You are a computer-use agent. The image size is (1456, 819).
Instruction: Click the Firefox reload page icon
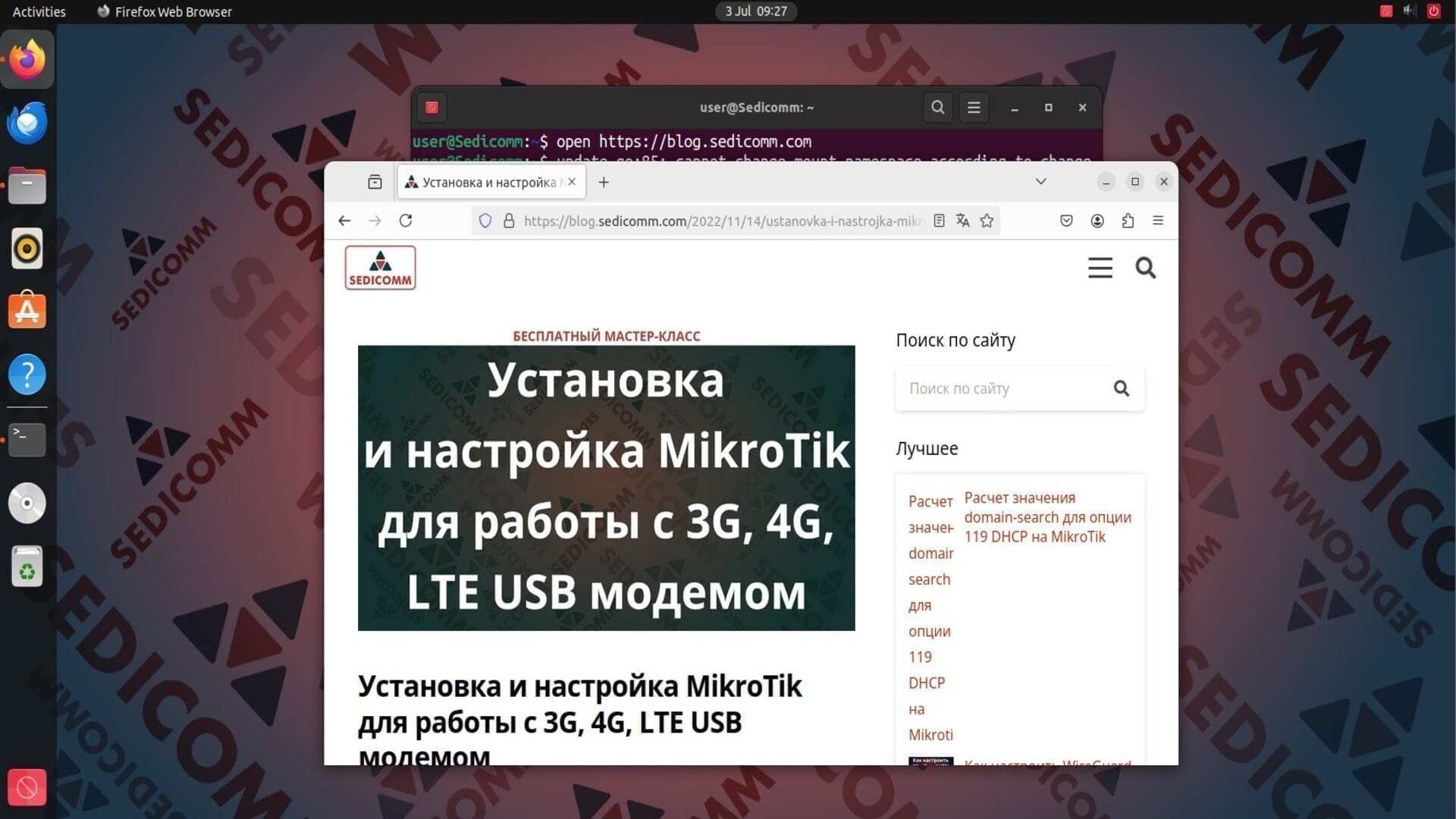point(406,221)
